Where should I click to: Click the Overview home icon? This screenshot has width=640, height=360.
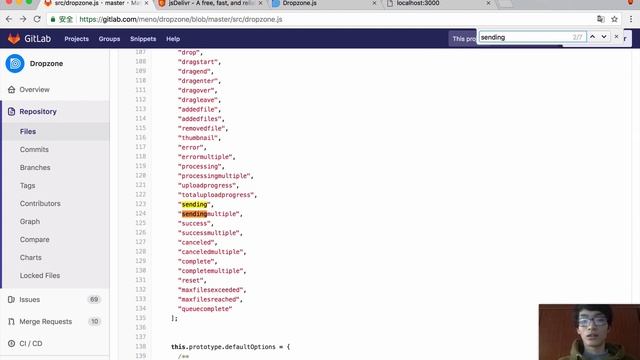11,89
